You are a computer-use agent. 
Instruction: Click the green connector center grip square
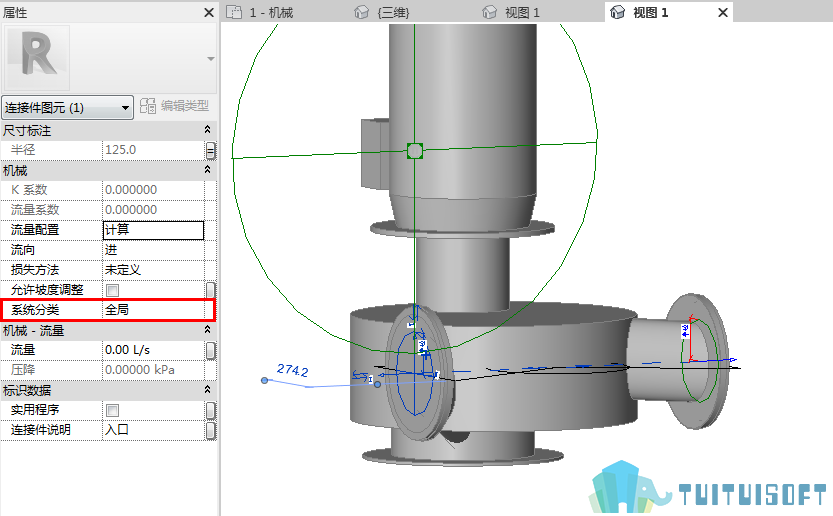point(414,151)
